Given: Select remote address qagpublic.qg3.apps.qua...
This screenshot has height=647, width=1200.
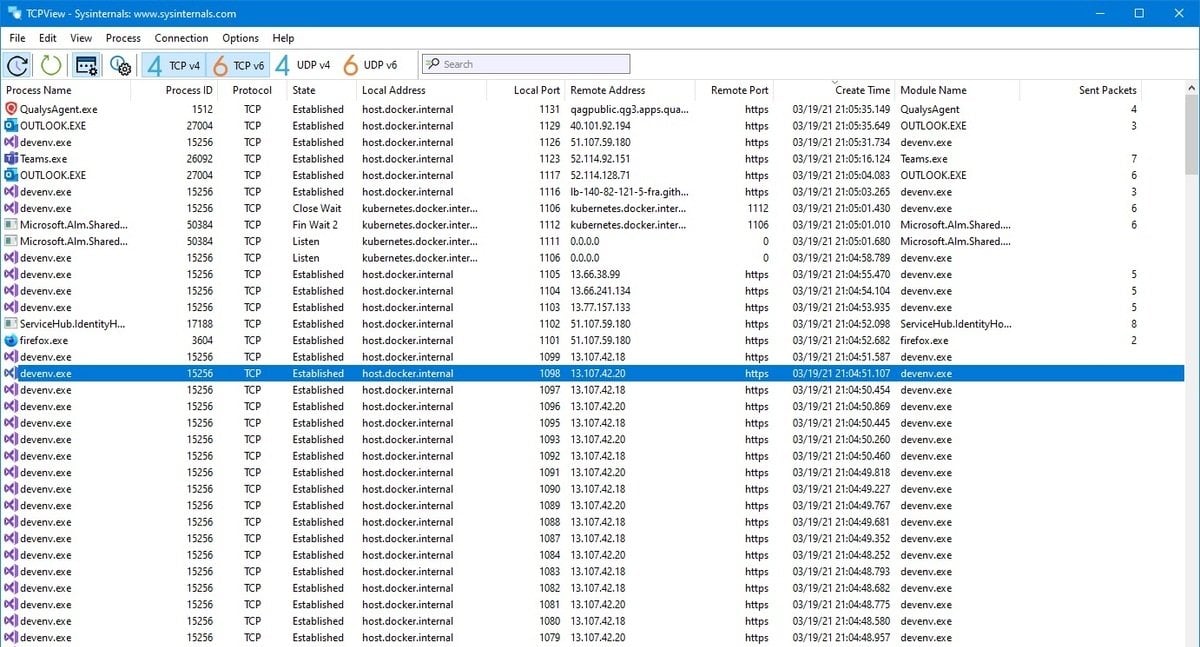Looking at the screenshot, I should click(629, 109).
